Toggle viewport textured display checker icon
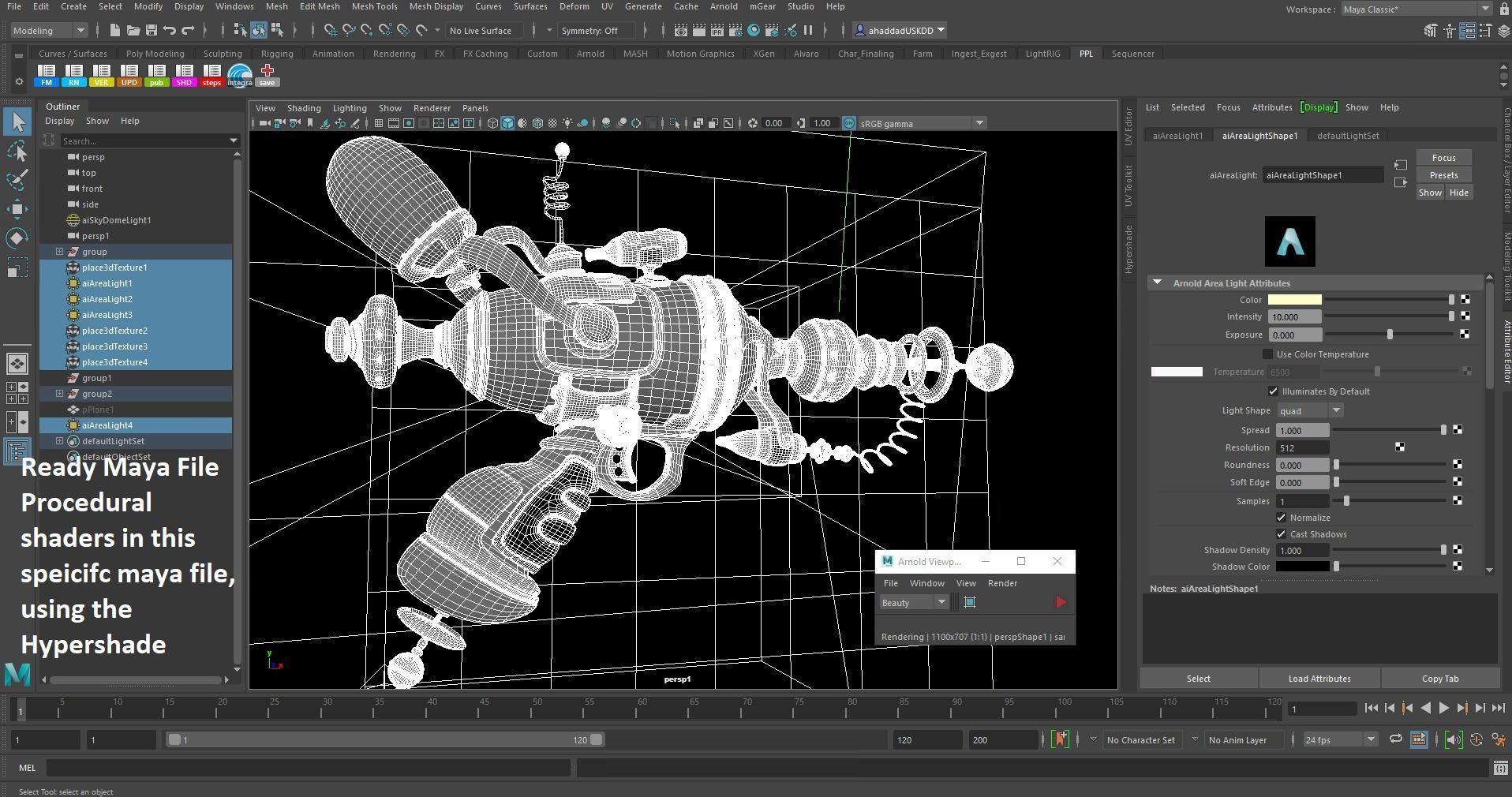 coord(552,123)
